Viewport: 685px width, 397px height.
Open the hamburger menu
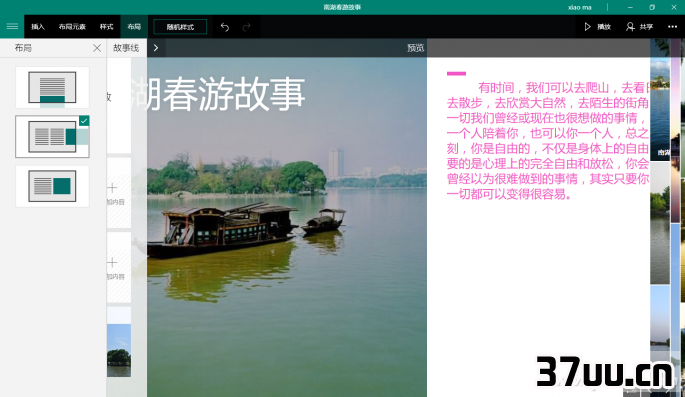(x=12, y=27)
